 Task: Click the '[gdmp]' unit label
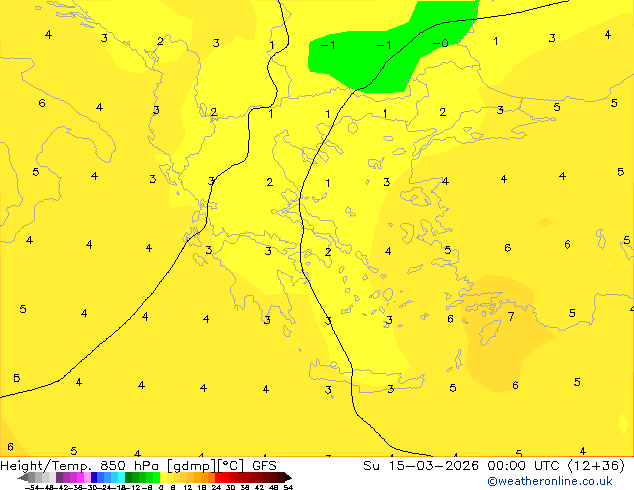tap(192, 466)
